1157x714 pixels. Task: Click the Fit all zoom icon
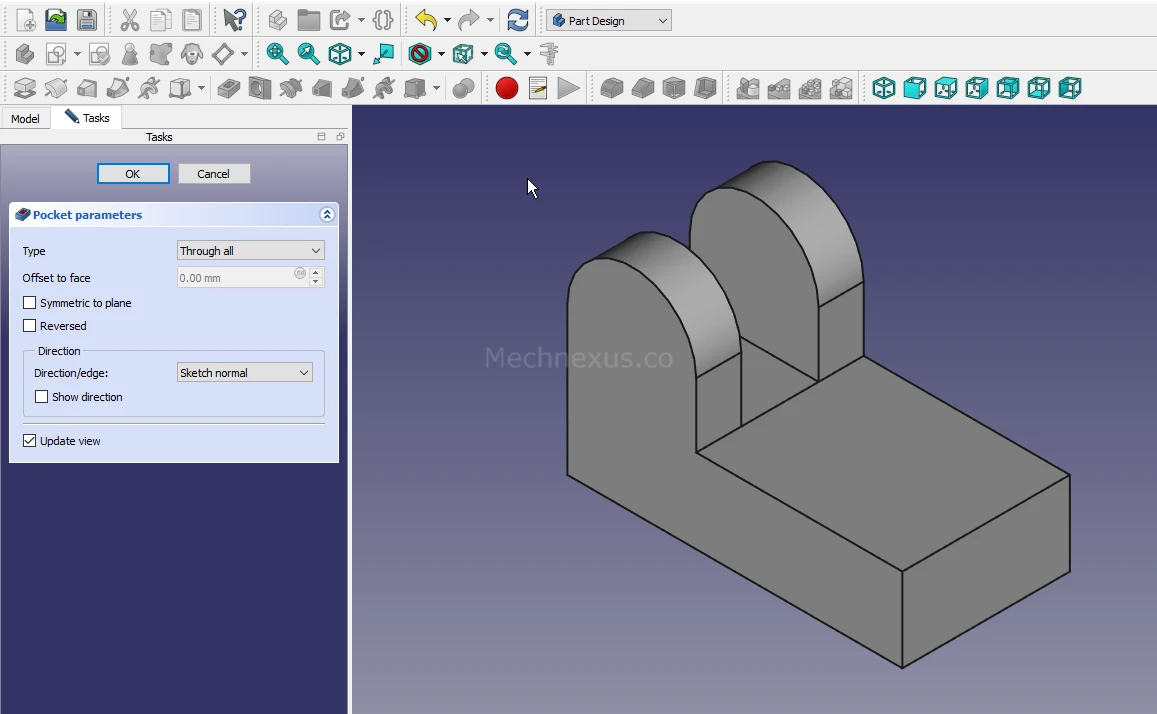pyautogui.click(x=277, y=54)
